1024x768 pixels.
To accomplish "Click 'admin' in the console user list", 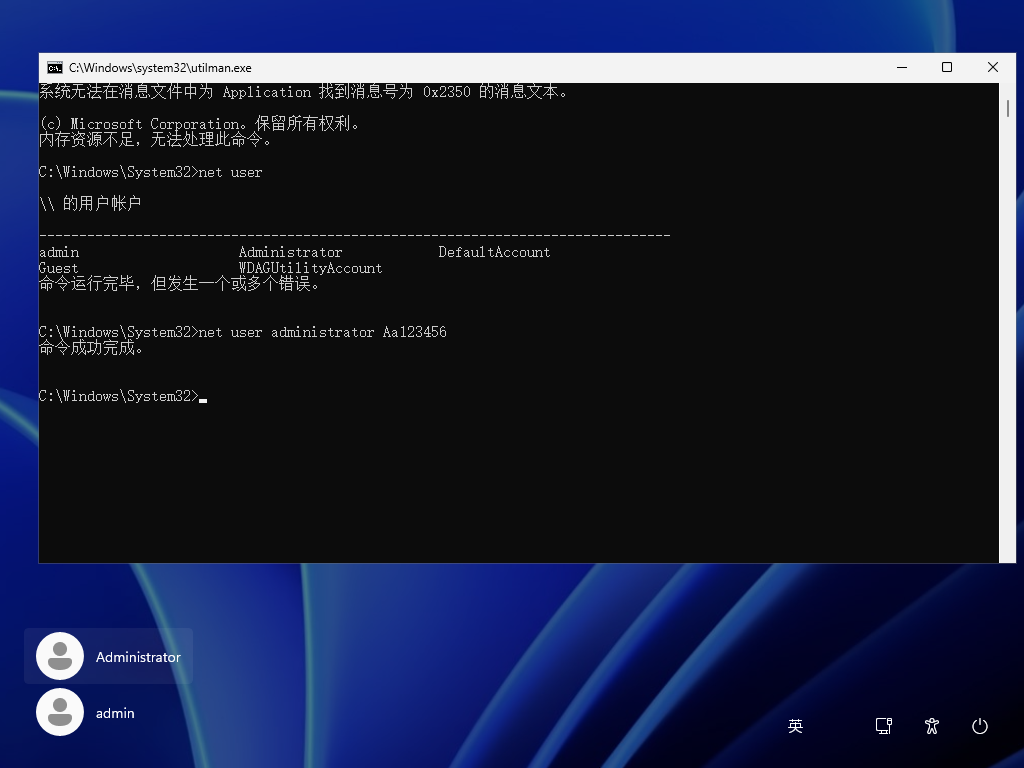I will [x=59, y=252].
